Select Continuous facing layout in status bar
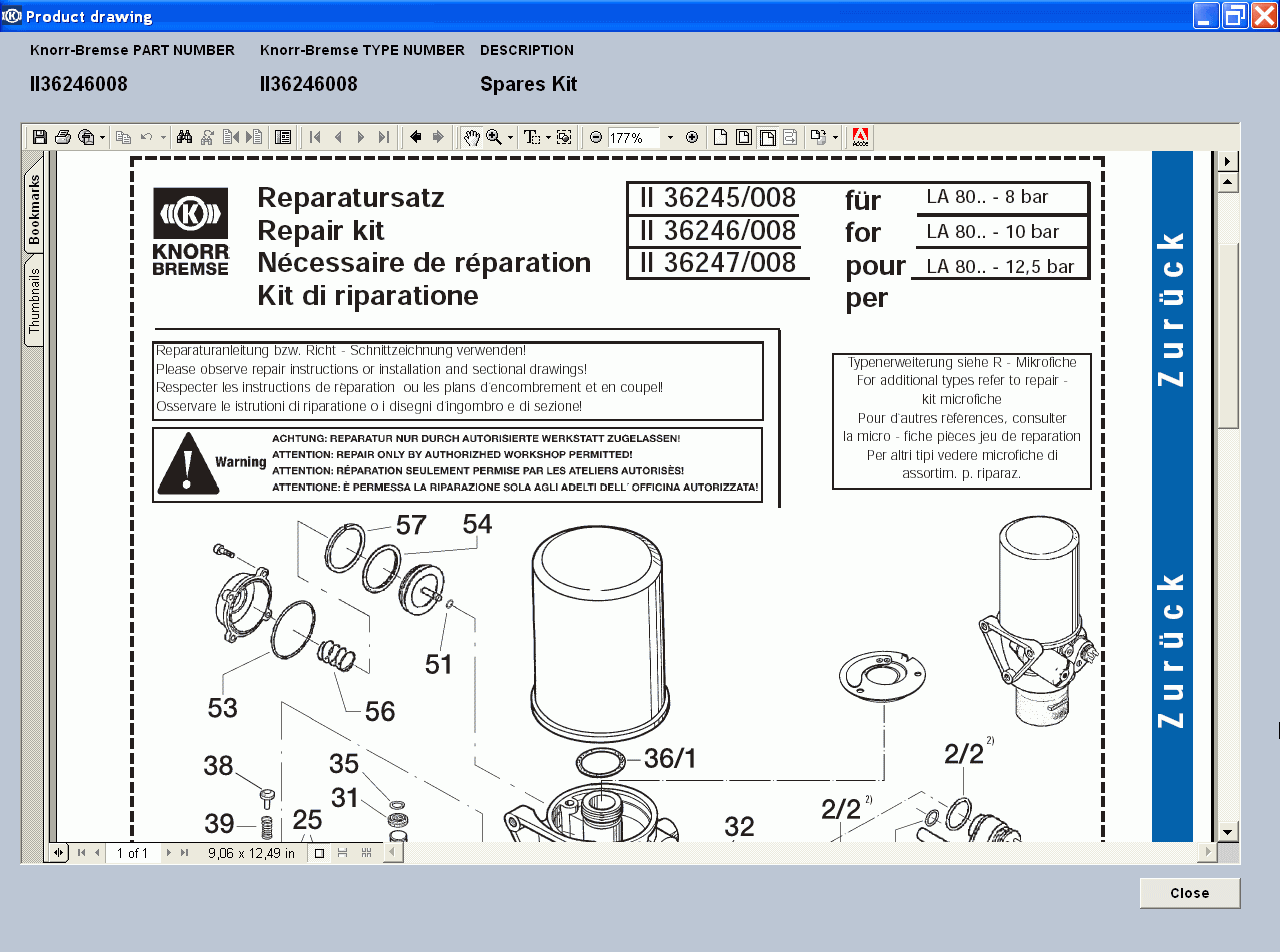 [x=366, y=853]
